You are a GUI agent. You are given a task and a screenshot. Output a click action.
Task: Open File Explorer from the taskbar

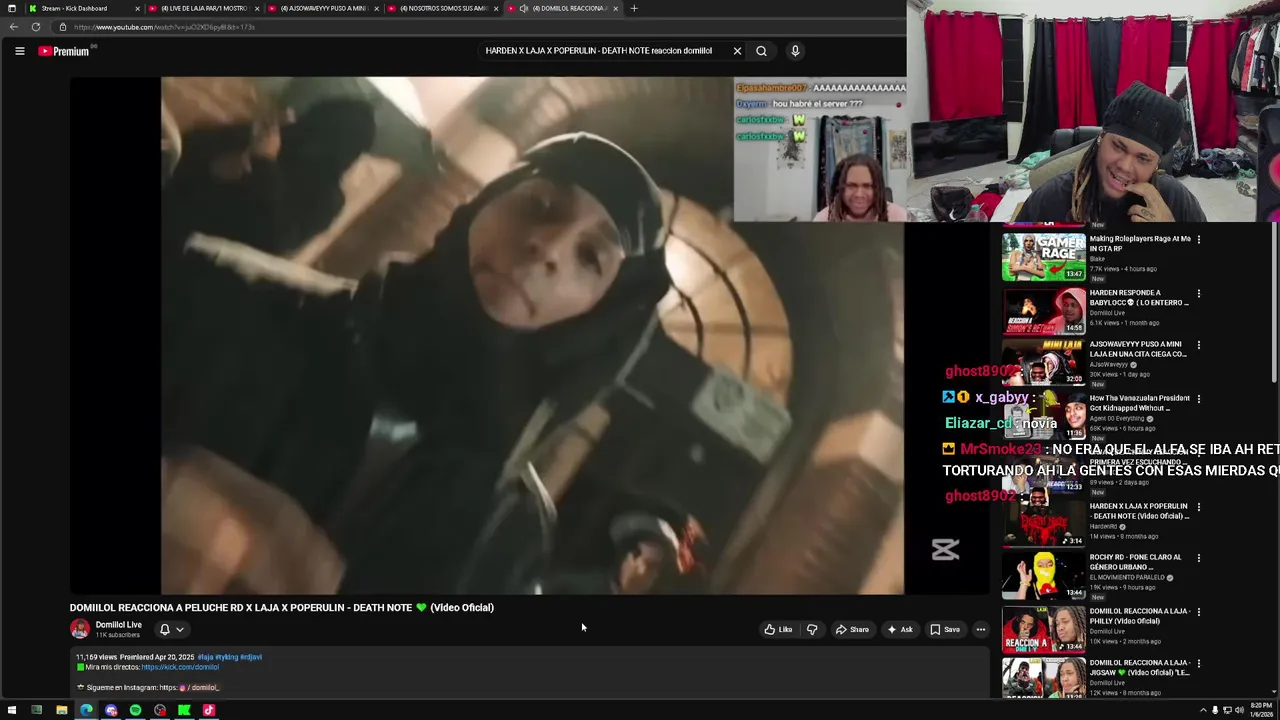click(x=61, y=710)
